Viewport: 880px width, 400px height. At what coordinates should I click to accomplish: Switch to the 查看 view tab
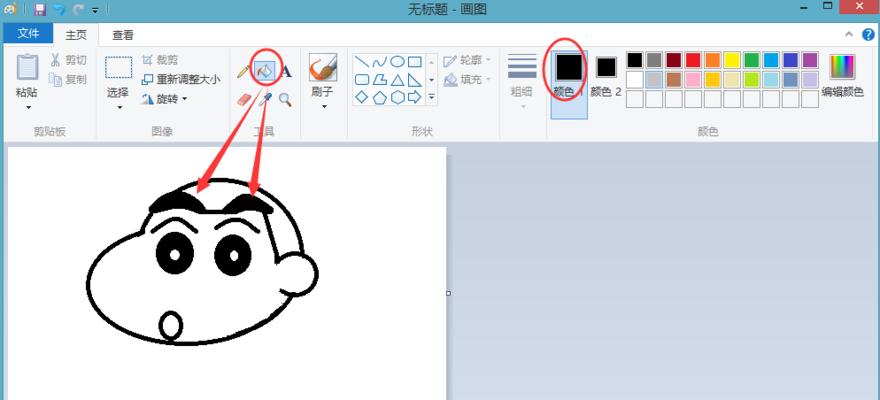click(123, 35)
